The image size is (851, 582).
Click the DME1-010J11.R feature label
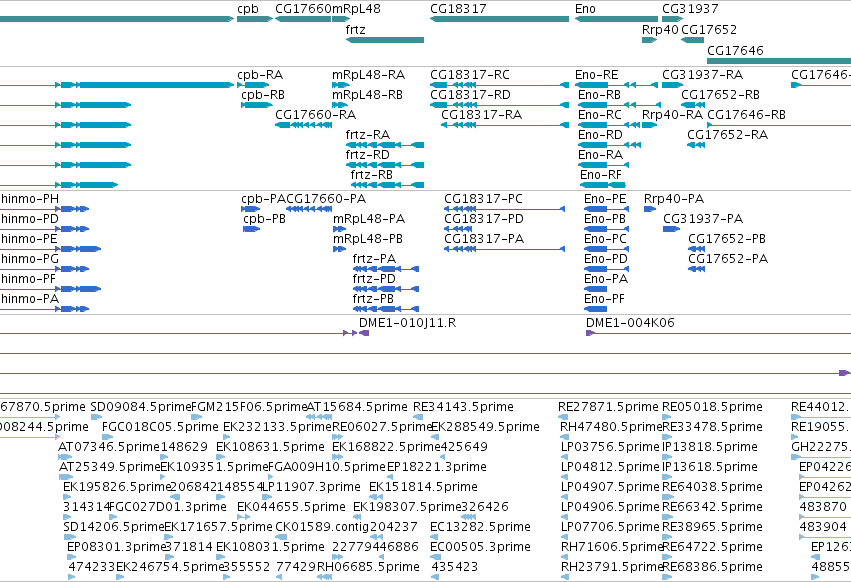click(x=408, y=324)
